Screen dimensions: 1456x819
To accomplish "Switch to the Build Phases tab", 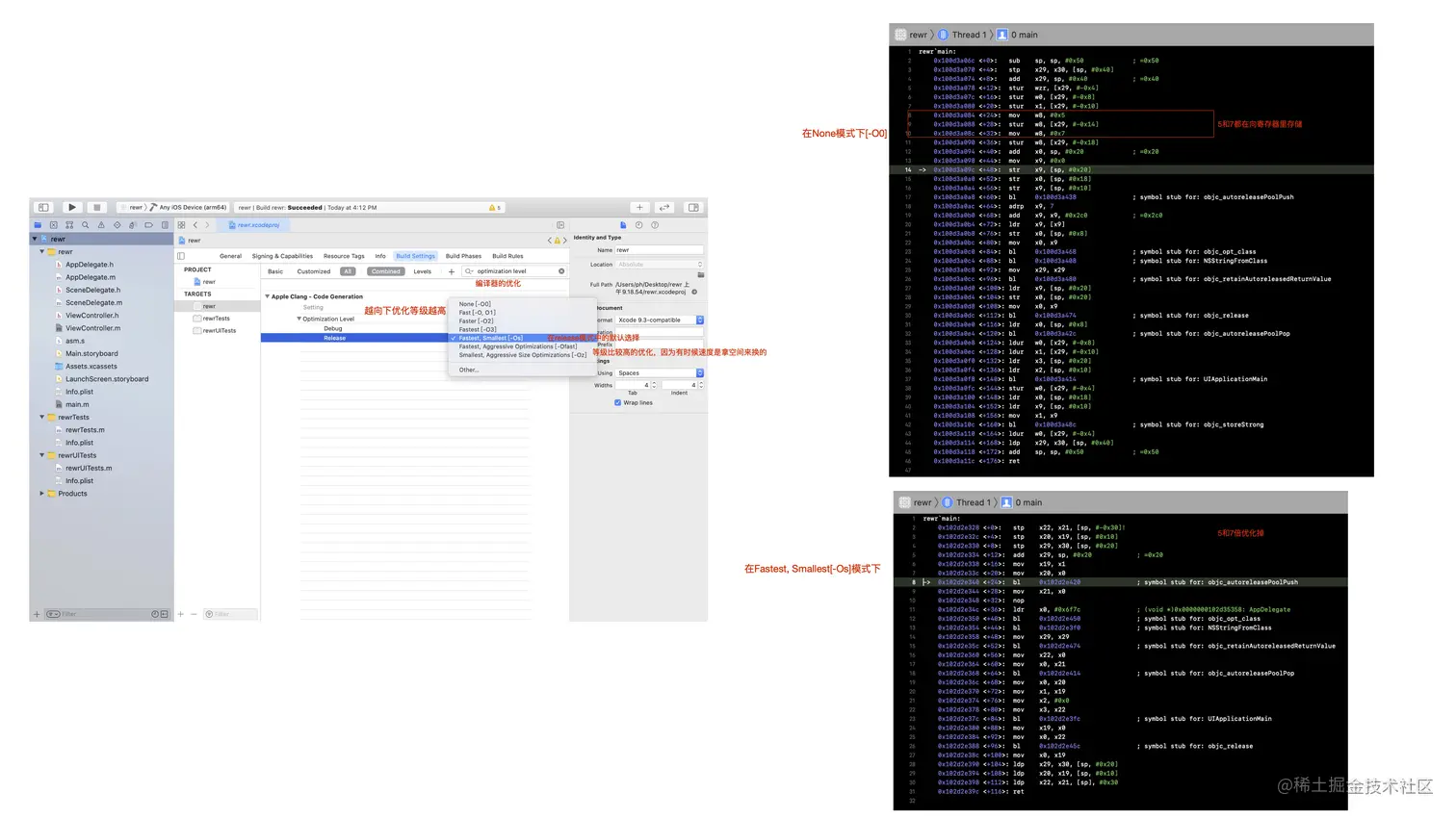I will (462, 256).
